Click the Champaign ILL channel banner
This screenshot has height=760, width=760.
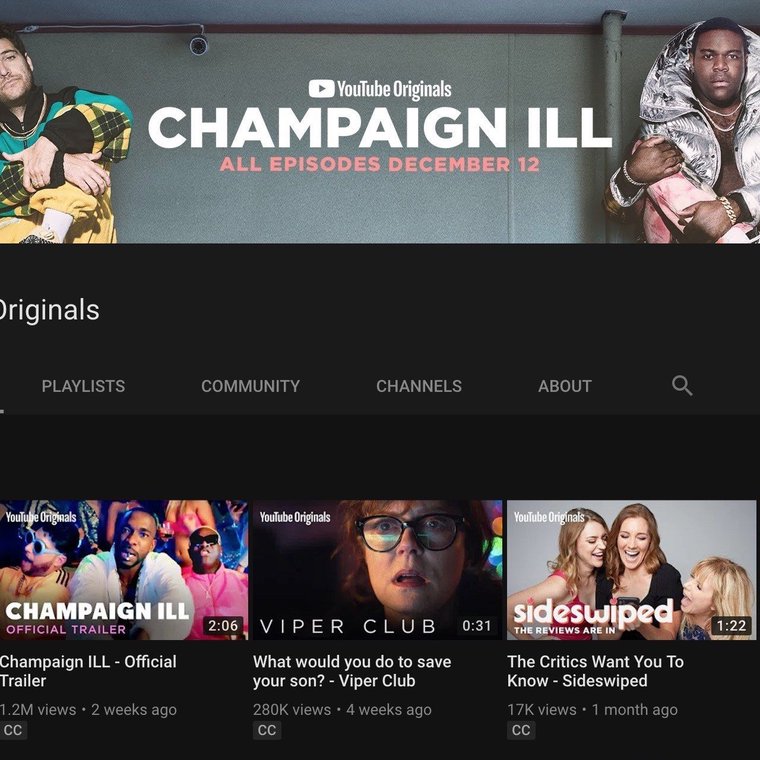[380, 122]
